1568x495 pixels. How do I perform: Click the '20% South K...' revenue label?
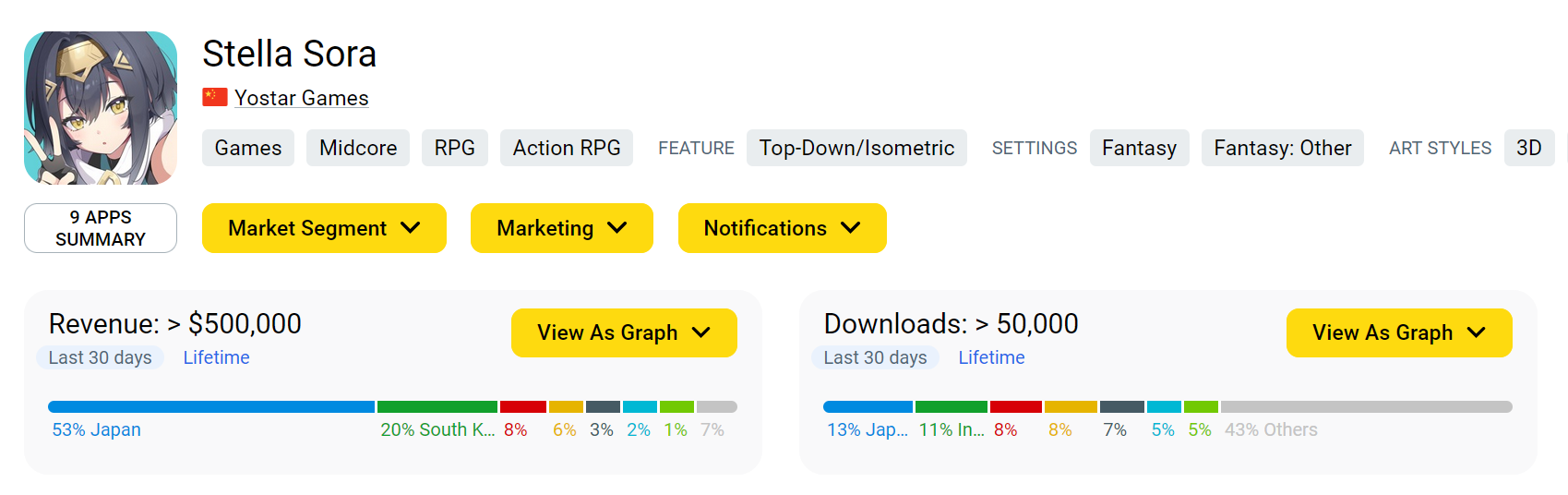coord(437,429)
